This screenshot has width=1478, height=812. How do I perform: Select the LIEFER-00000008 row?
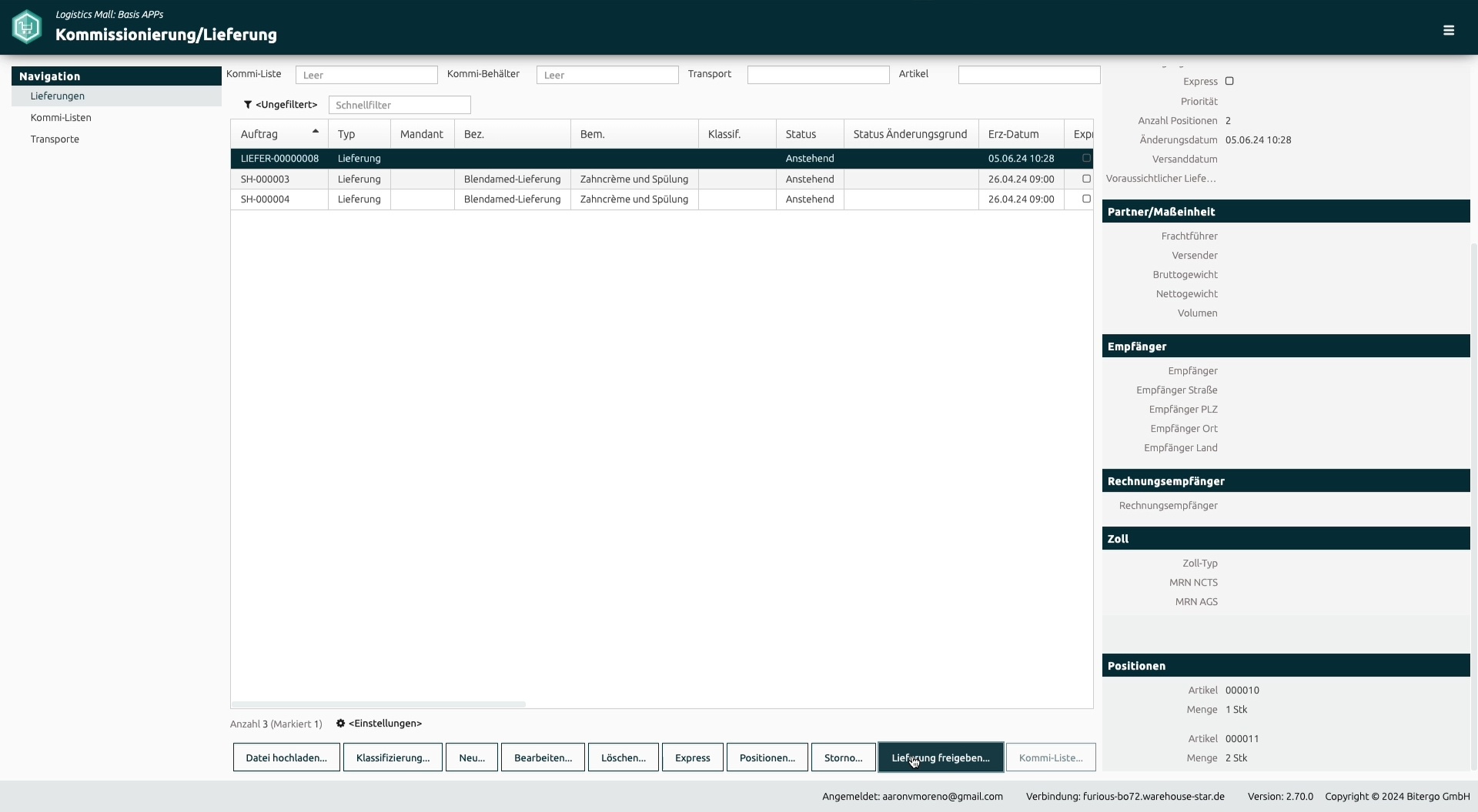pos(662,159)
